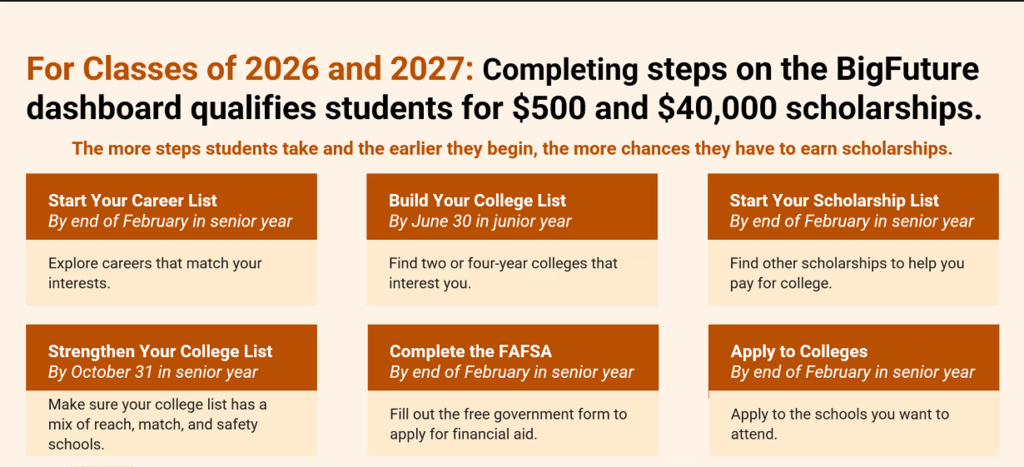The height and width of the screenshot is (467, 1024).
Task: Select the Start Your Scholarship List heading
Action: pyautogui.click(x=834, y=201)
